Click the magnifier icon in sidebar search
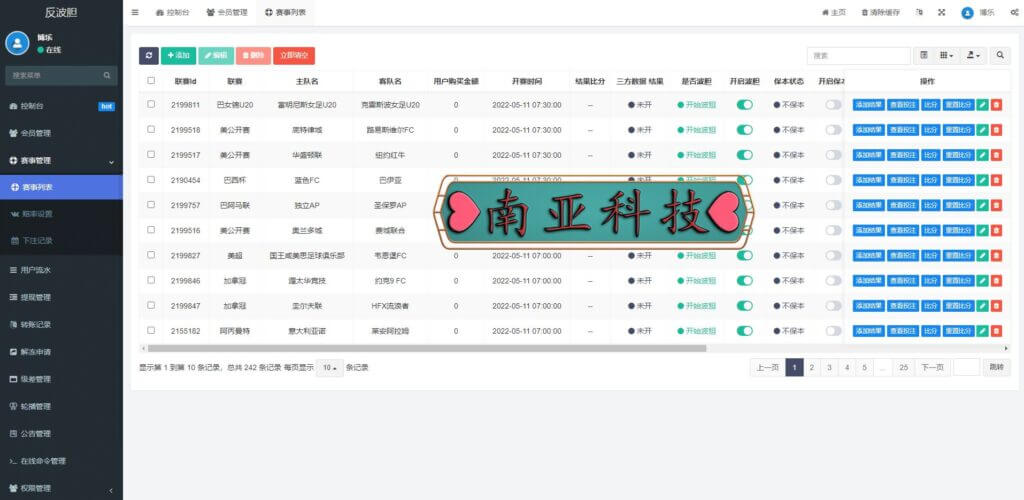 (106, 76)
